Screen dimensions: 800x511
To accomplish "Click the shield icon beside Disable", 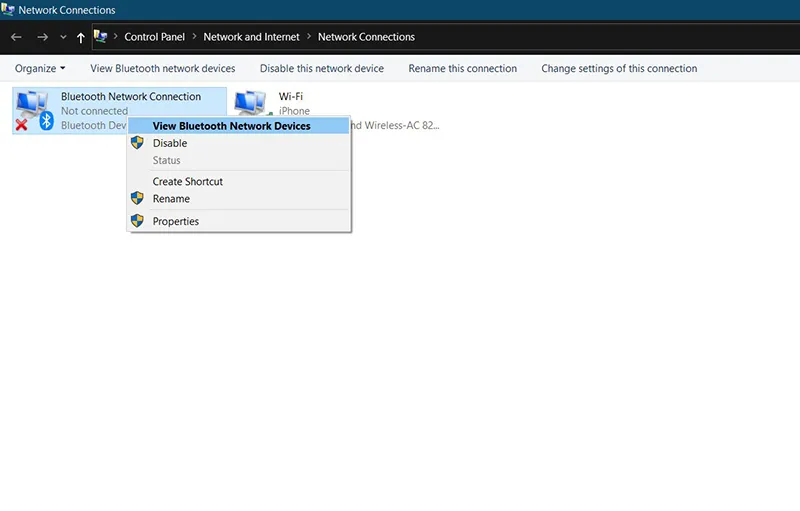I will pyautogui.click(x=138, y=143).
